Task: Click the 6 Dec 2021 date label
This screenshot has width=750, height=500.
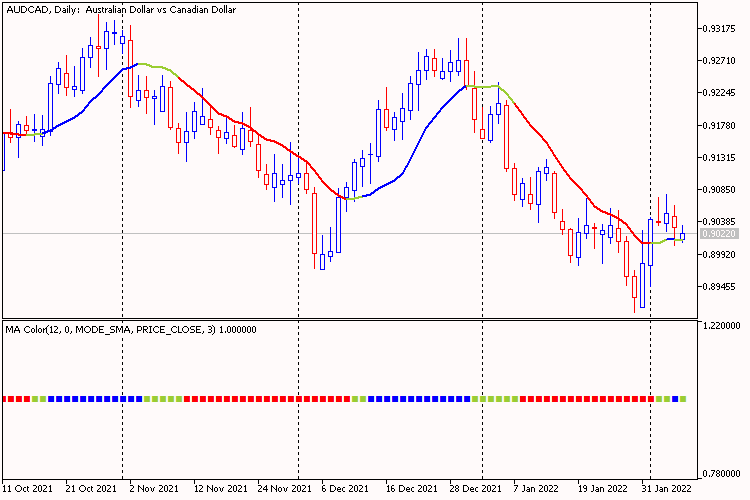Action: 345,489
